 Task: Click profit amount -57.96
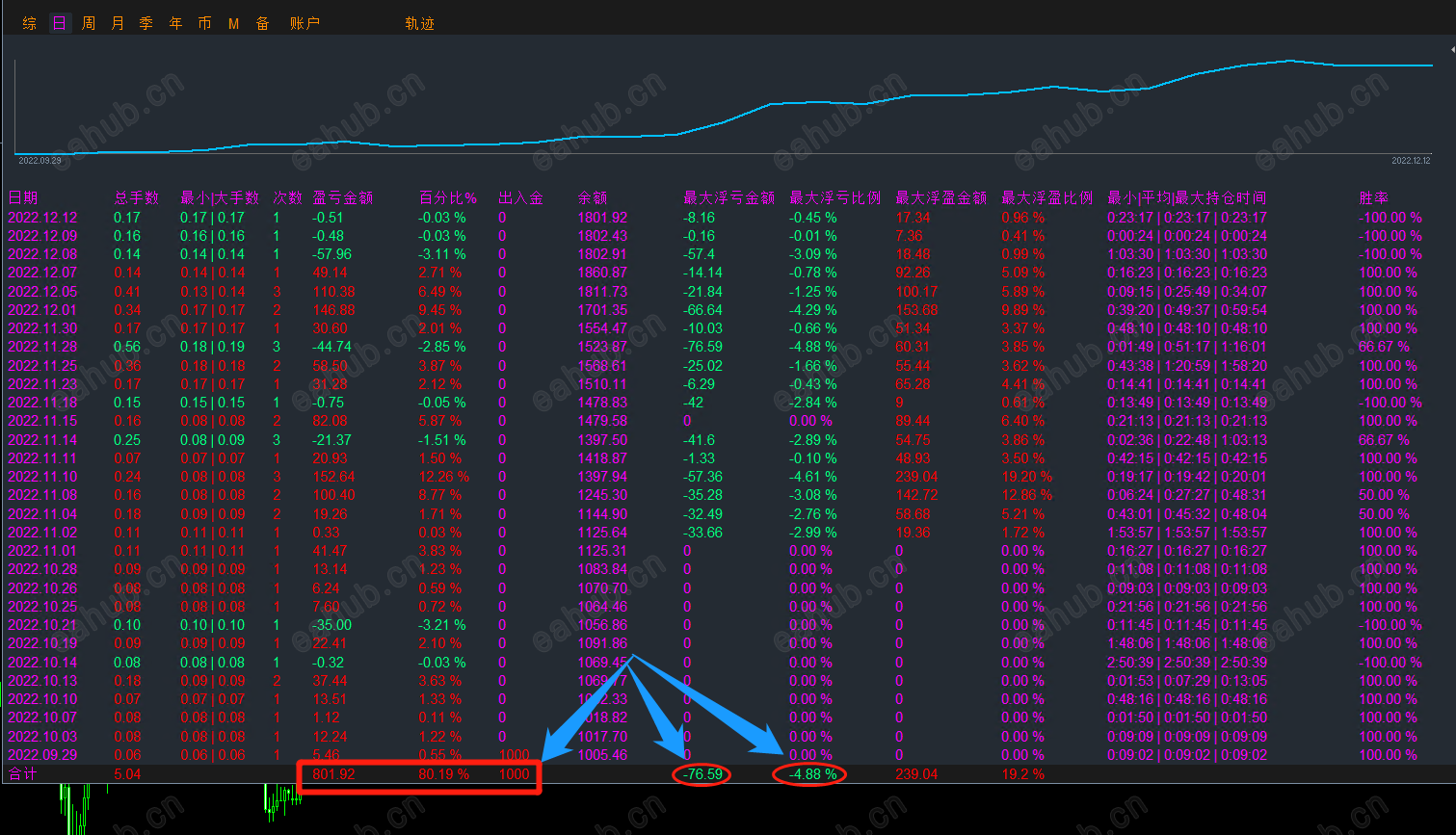(x=332, y=254)
